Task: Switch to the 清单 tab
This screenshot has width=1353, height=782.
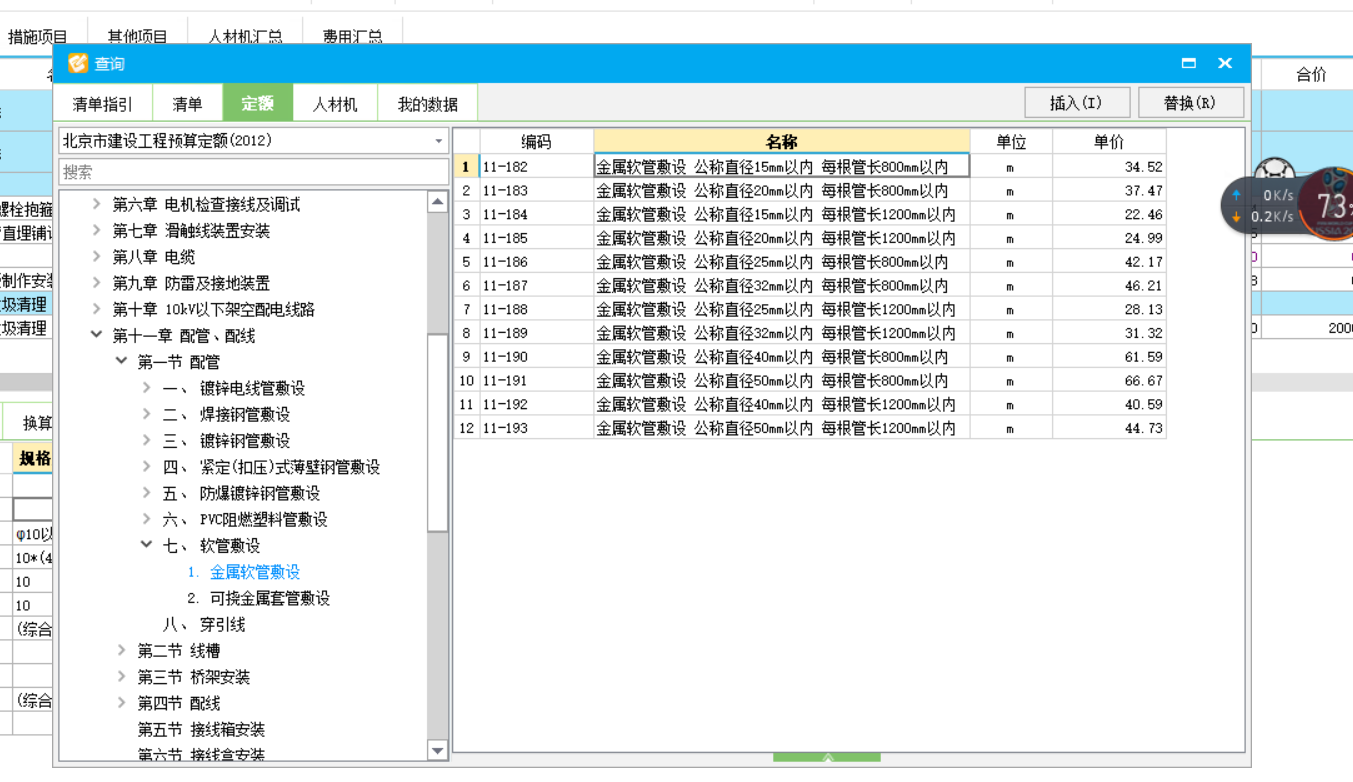Action: pyautogui.click(x=187, y=104)
